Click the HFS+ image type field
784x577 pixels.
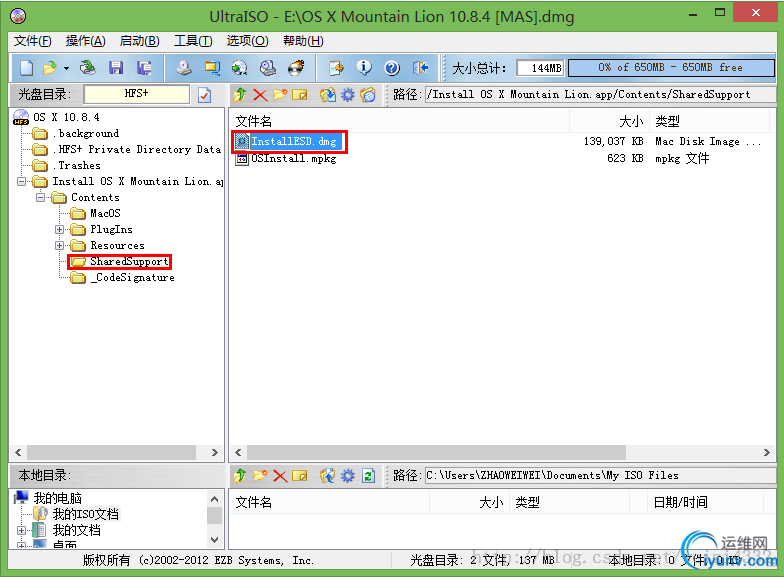click(136, 94)
